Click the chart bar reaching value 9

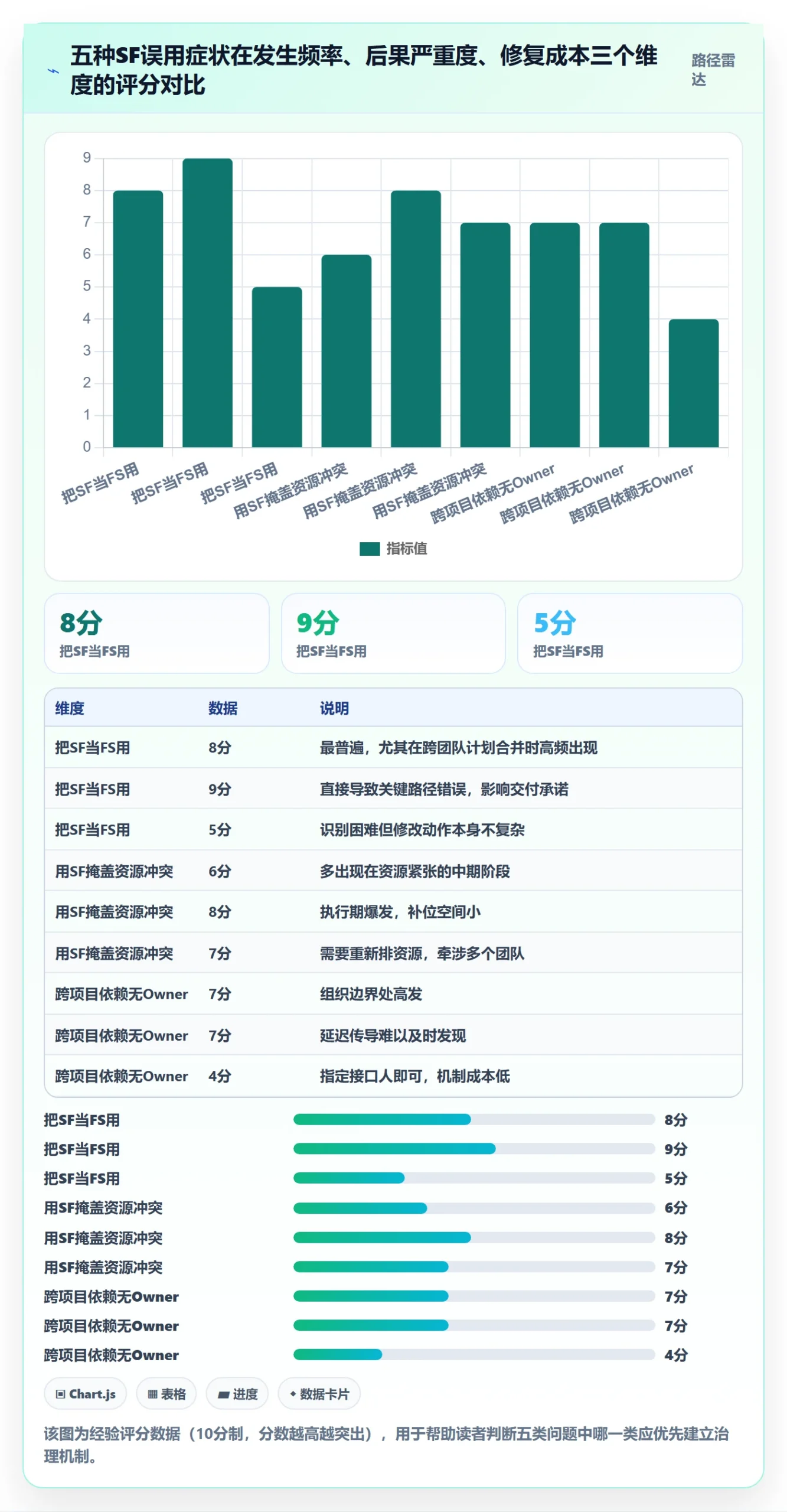click(207, 302)
